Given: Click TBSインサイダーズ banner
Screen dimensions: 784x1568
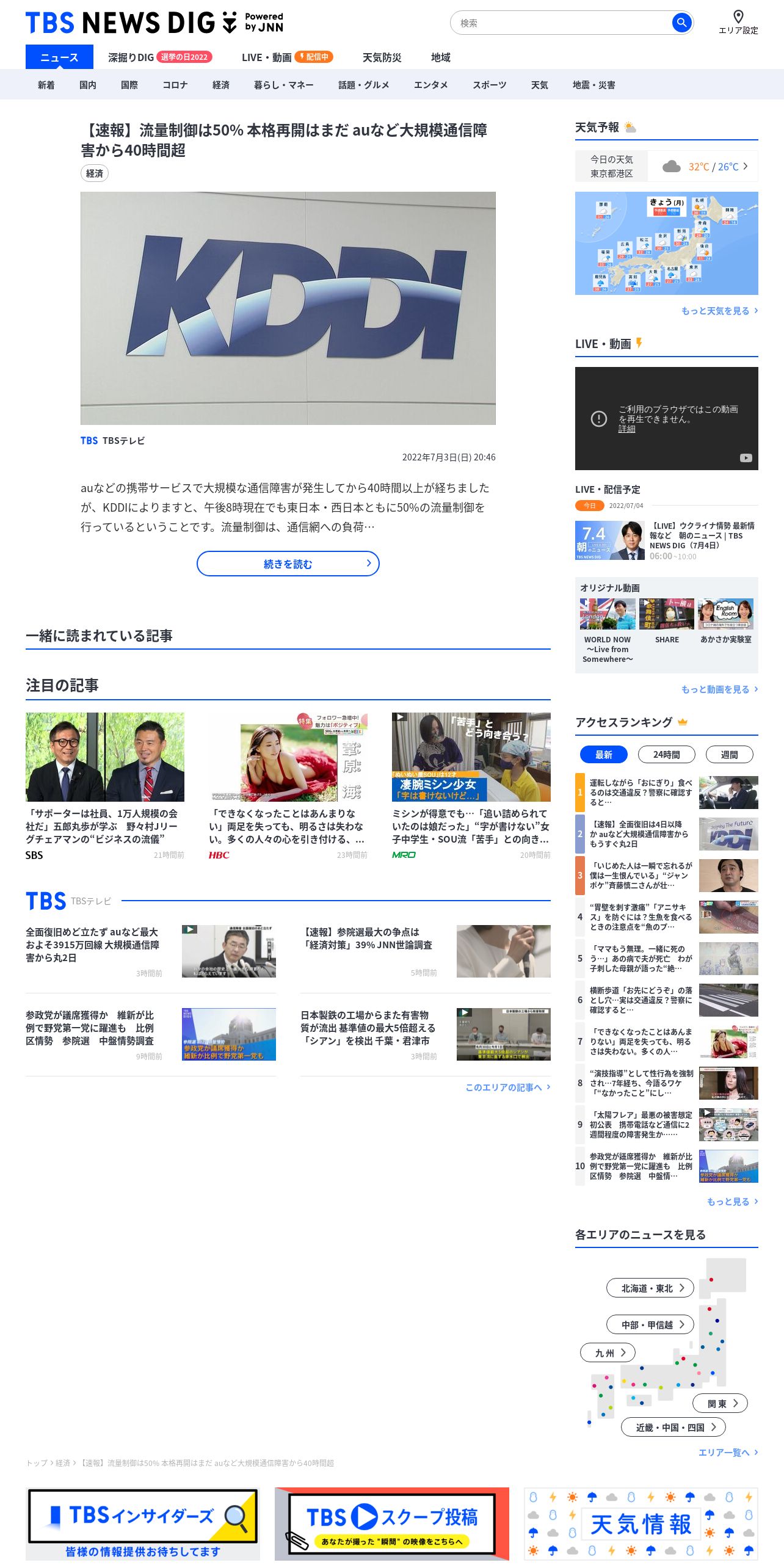Looking at the screenshot, I should coord(143,1523).
